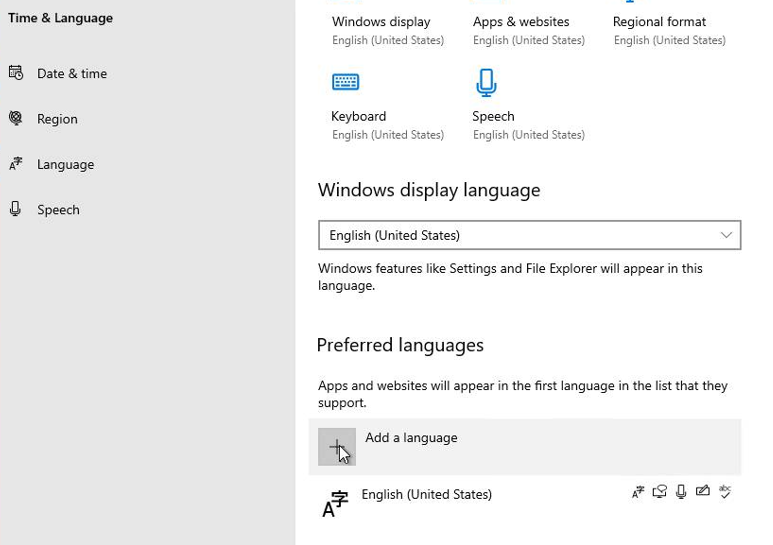Open Region settings page
Viewport: 773px width, 545px height.
click(57, 119)
